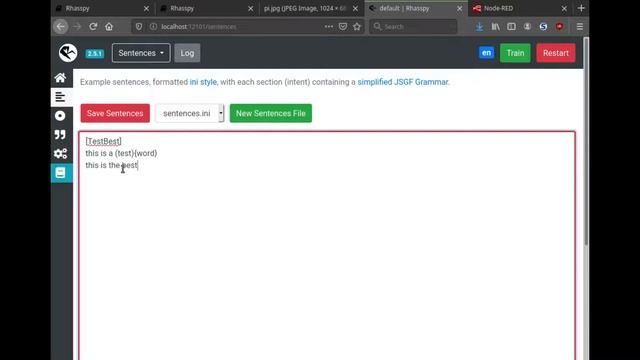This screenshot has width=640, height=360.
Task: Click the browser Search field
Action: coord(413,27)
